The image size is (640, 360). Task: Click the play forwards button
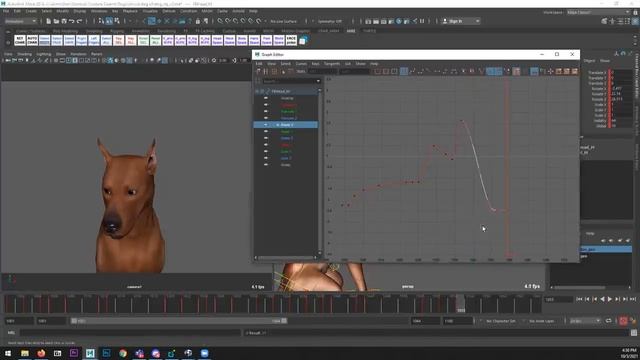point(610,299)
